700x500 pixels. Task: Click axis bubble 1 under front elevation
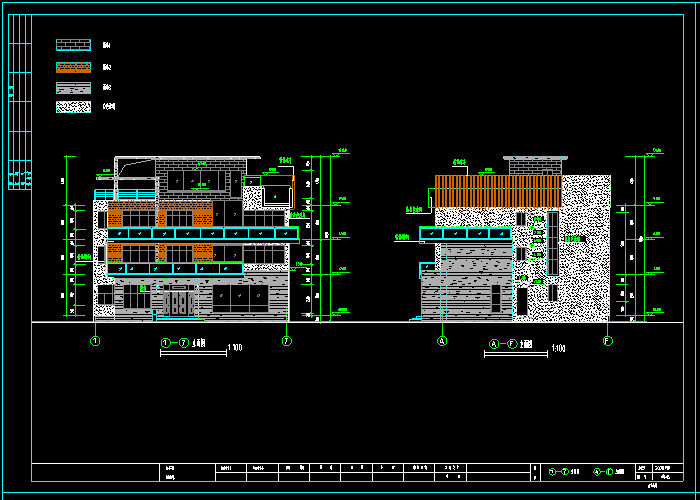95,341
